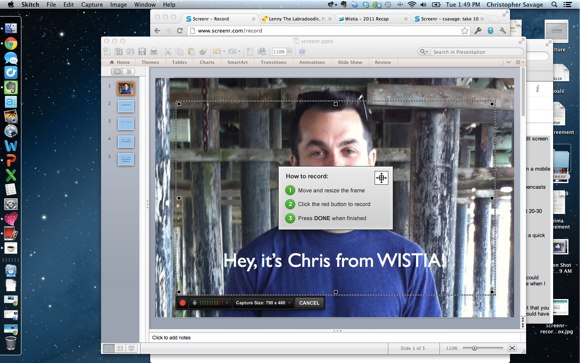Viewport: 580px width, 363px height.
Task: Click CANCEL in the Screenr recording bar
Action: [309, 303]
